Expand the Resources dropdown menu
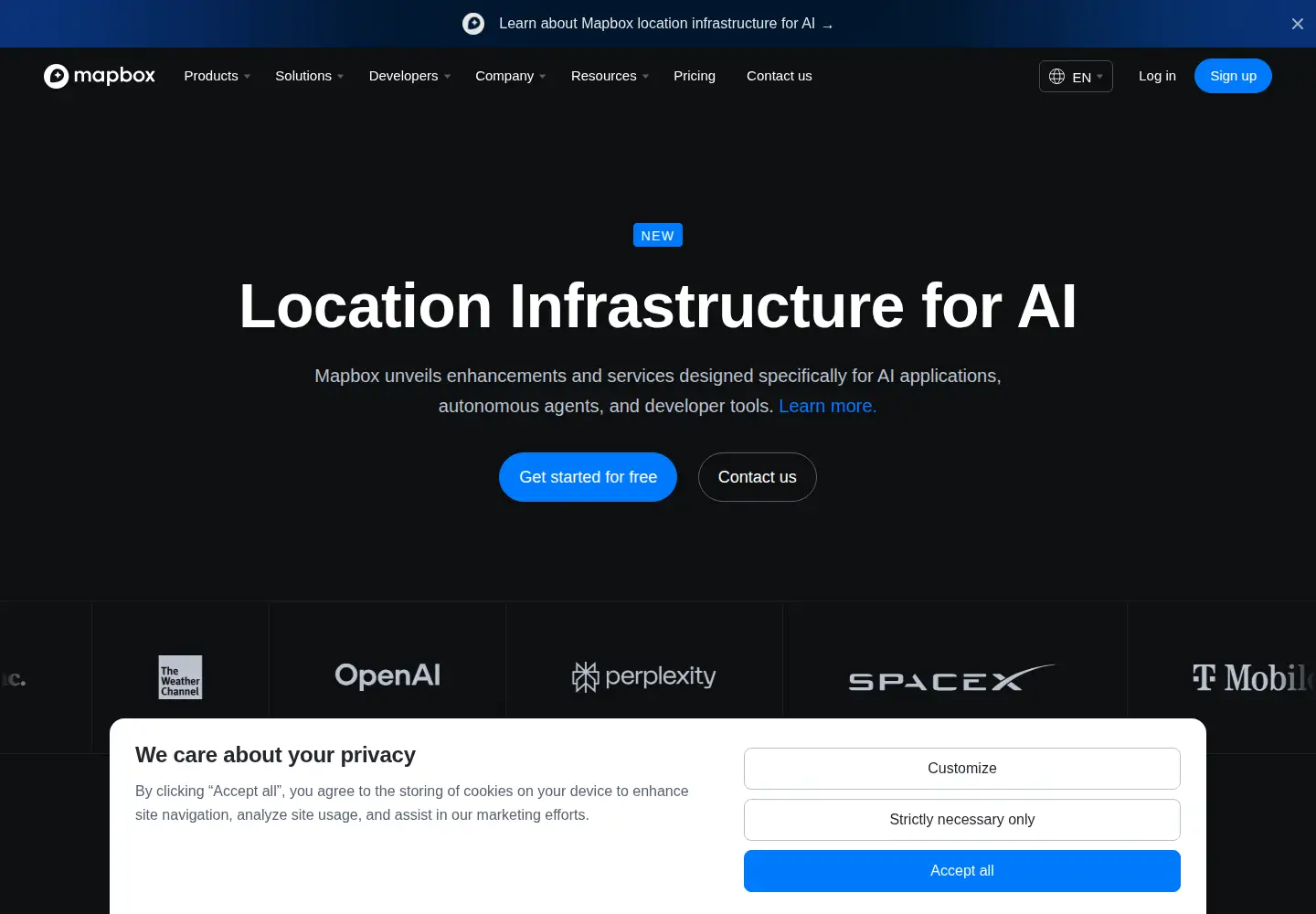The height and width of the screenshot is (914, 1316). coord(610,76)
